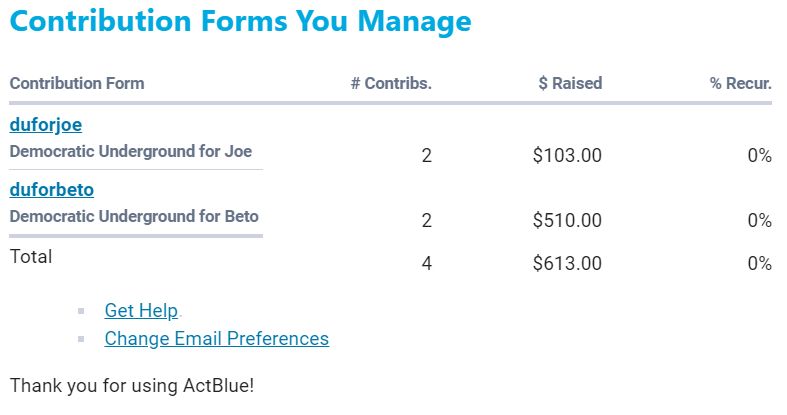Image resolution: width=787 pixels, height=415 pixels.
Task: Open the duforjoe contribution form link
Action: 45,125
